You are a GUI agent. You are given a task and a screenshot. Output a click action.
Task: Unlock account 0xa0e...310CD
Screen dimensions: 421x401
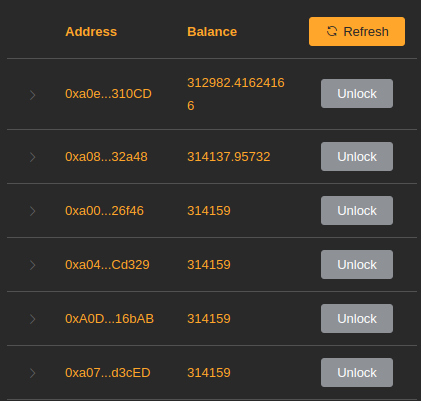(x=357, y=94)
